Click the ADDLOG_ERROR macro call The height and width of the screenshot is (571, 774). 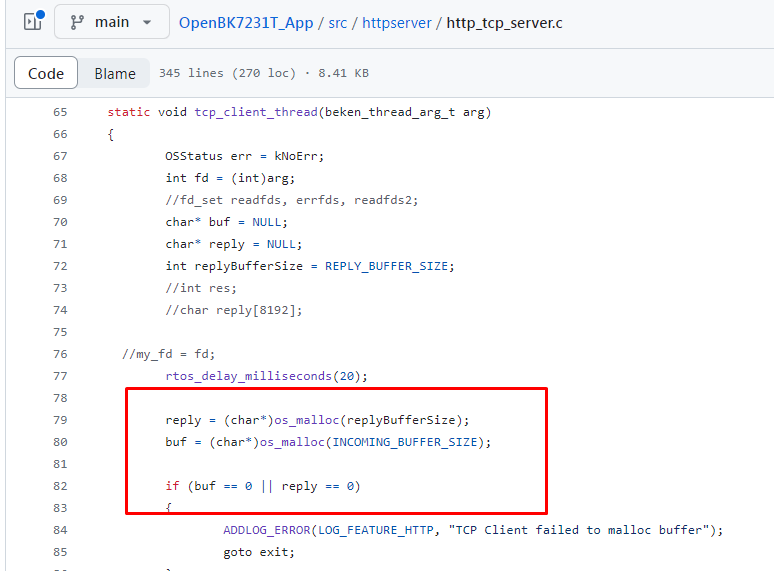click(x=267, y=530)
